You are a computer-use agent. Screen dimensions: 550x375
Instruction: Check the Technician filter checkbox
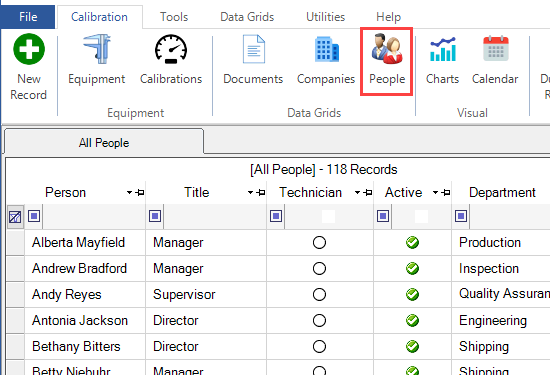(x=328, y=216)
